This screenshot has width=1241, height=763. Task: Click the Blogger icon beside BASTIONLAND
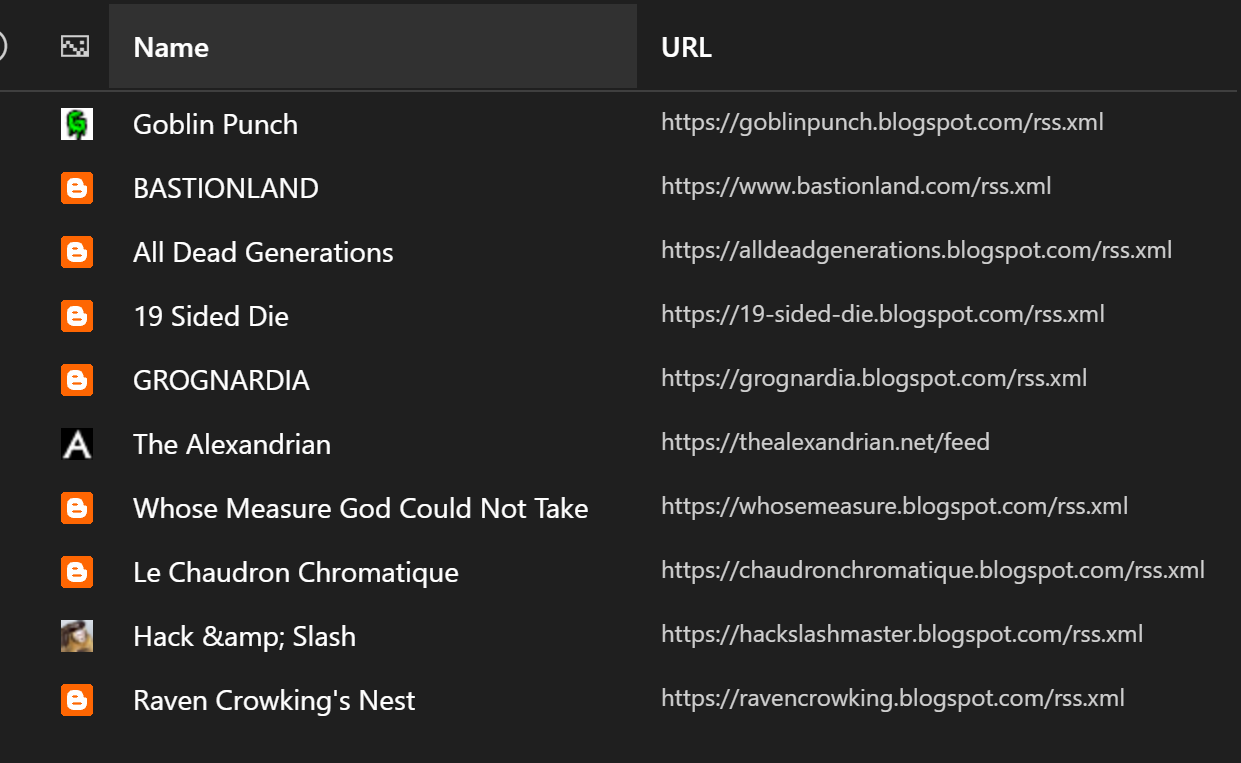click(77, 188)
